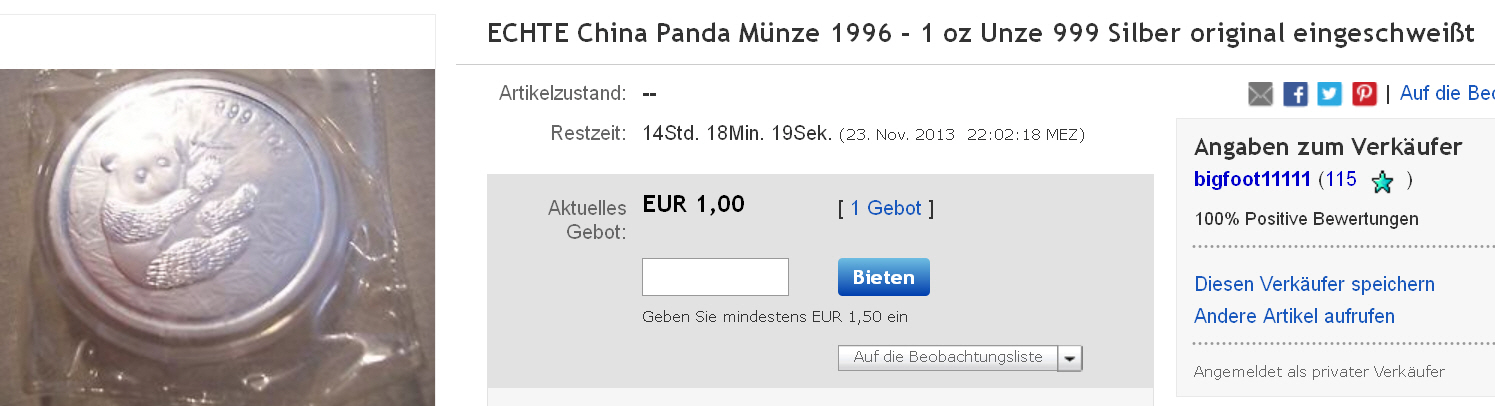Focus the bid amount input field

pos(715,277)
